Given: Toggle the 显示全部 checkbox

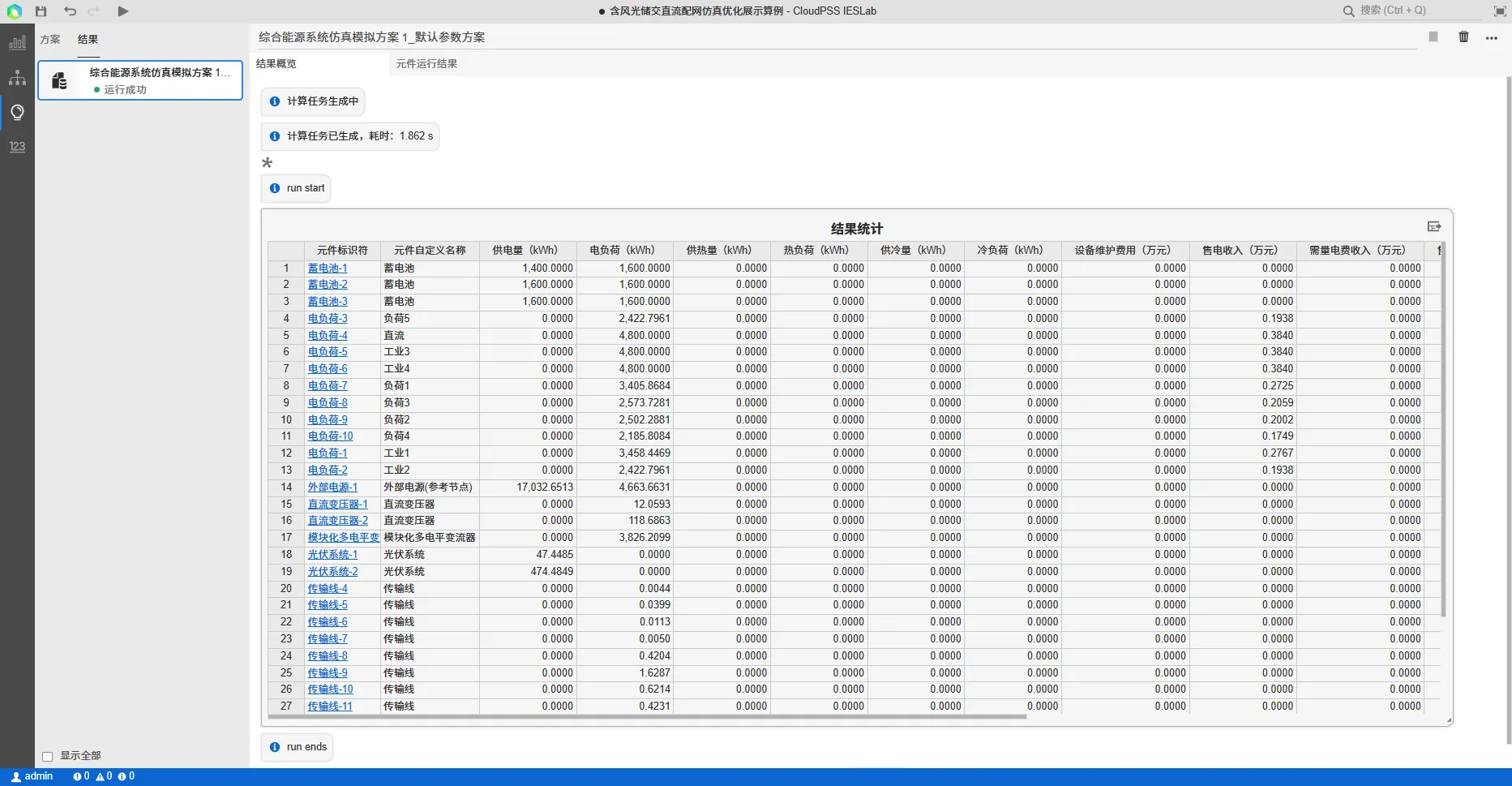Looking at the screenshot, I should point(47,756).
